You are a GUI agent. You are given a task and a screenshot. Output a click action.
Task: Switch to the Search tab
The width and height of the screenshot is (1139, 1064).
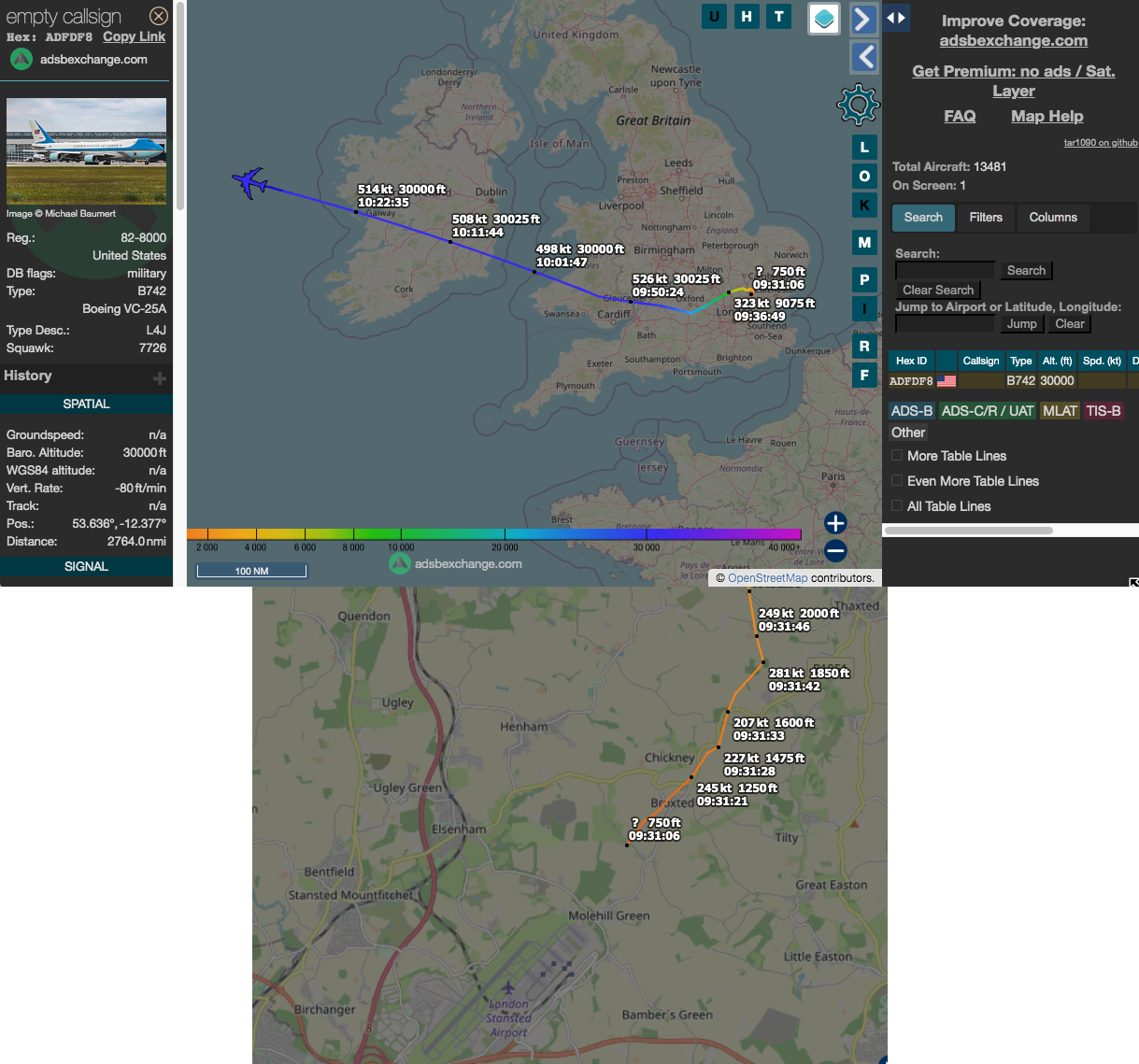coord(923,218)
